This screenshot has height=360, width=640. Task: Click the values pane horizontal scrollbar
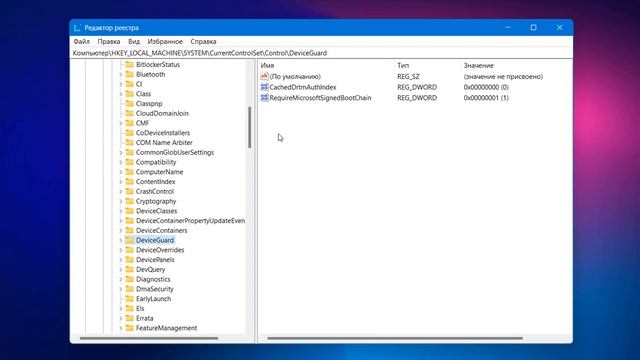395,338
